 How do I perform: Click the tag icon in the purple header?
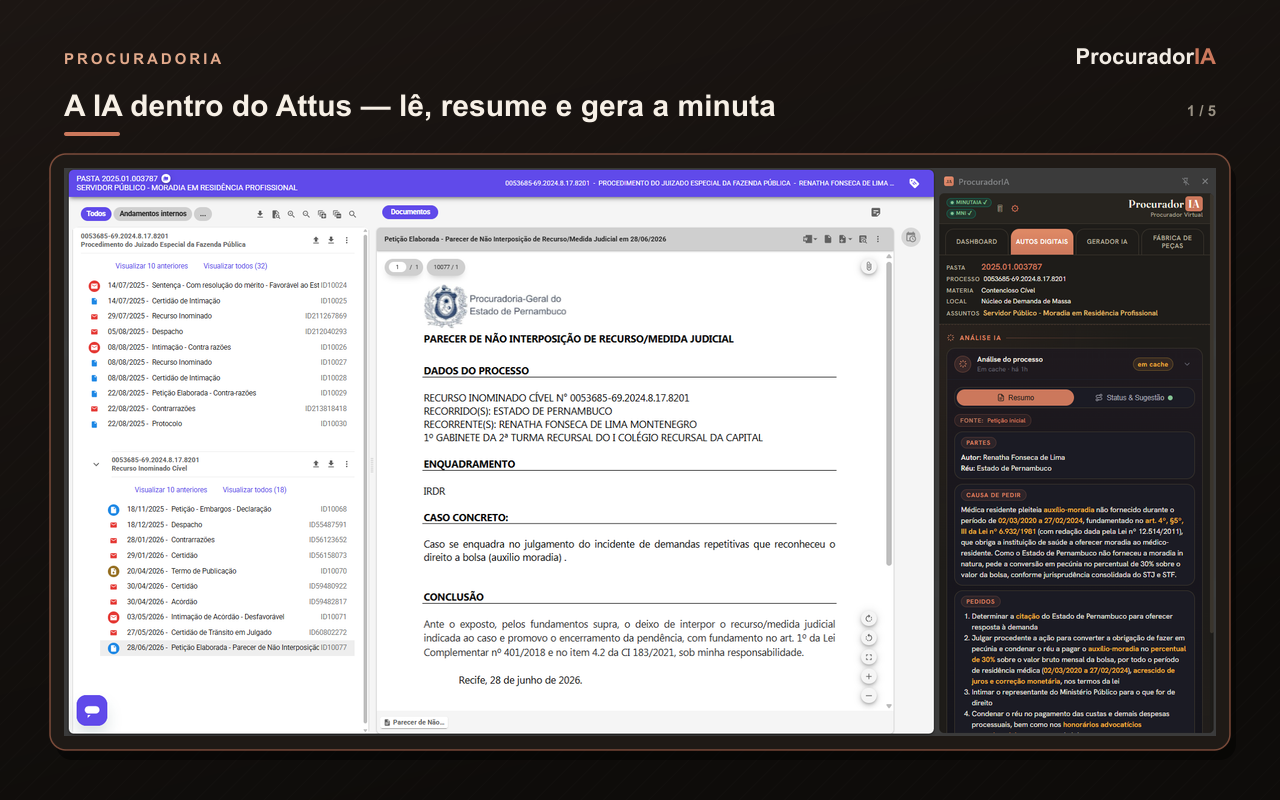tap(914, 183)
